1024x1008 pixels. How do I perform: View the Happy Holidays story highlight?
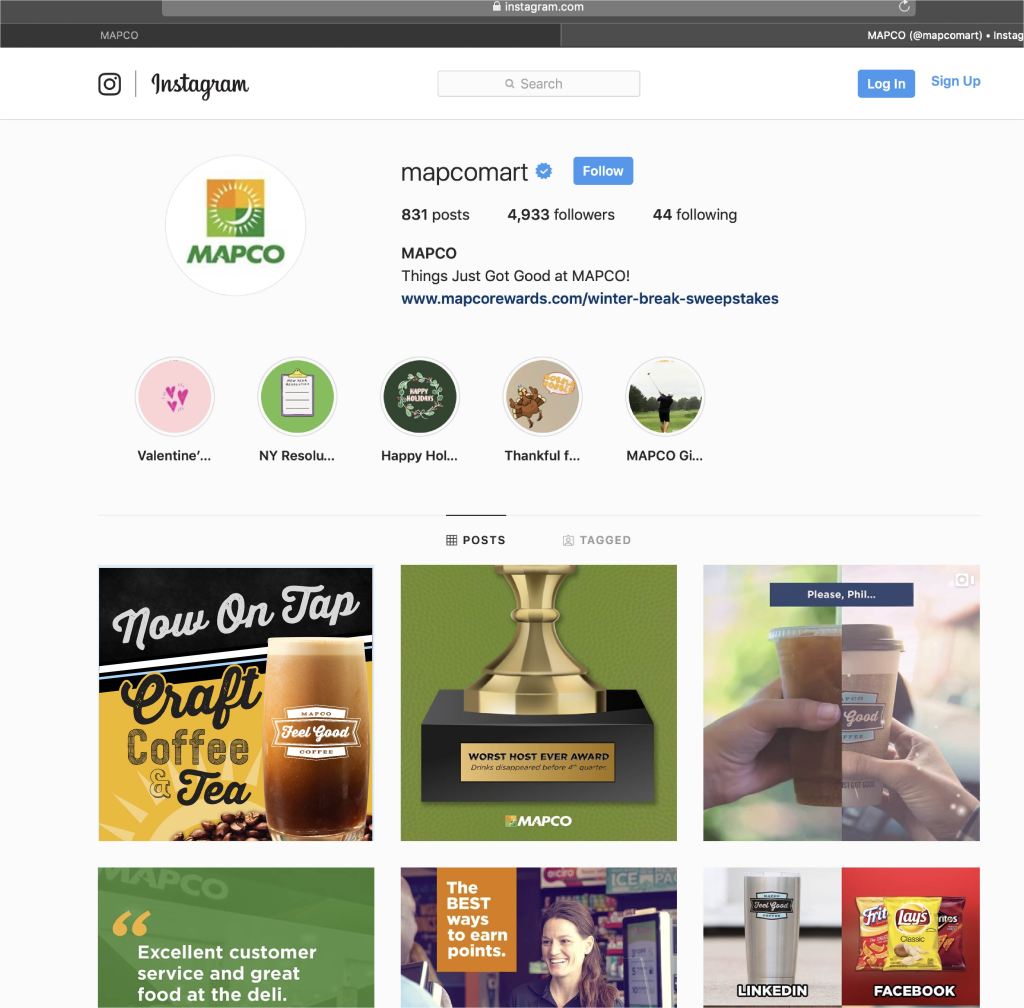420,396
